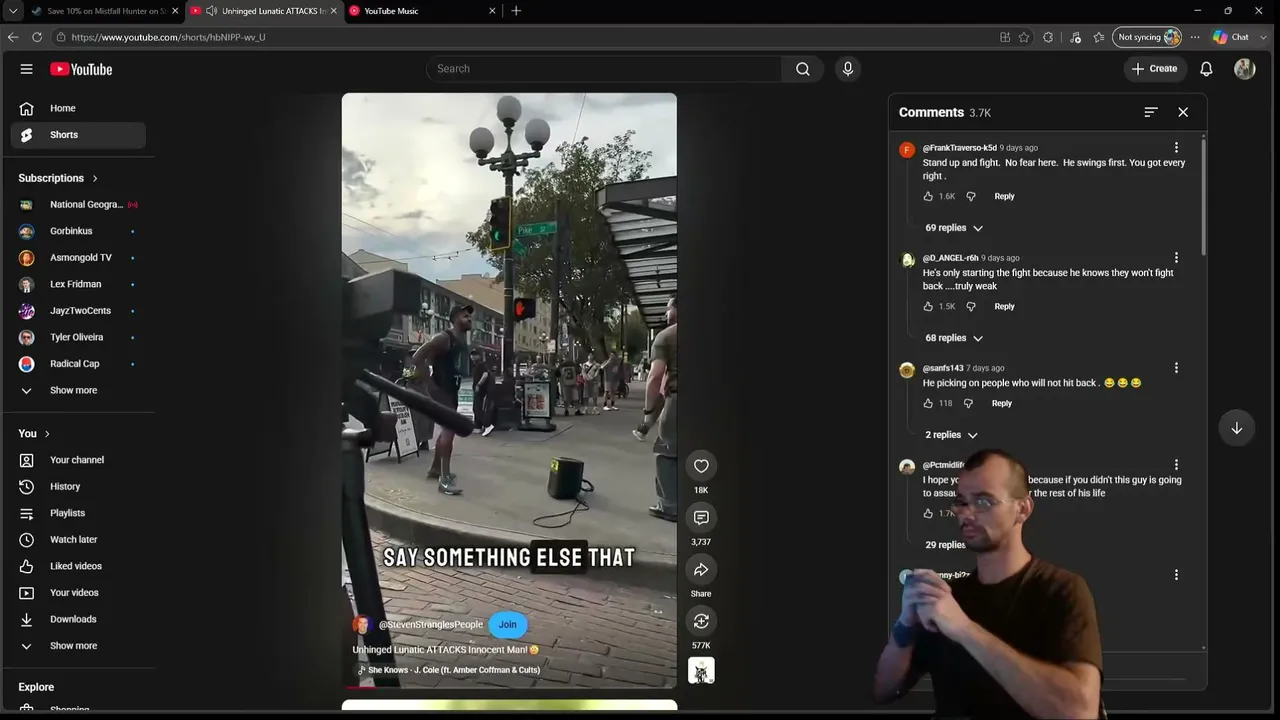Open Liked videos in sidebar
1280x720 pixels.
78,566
